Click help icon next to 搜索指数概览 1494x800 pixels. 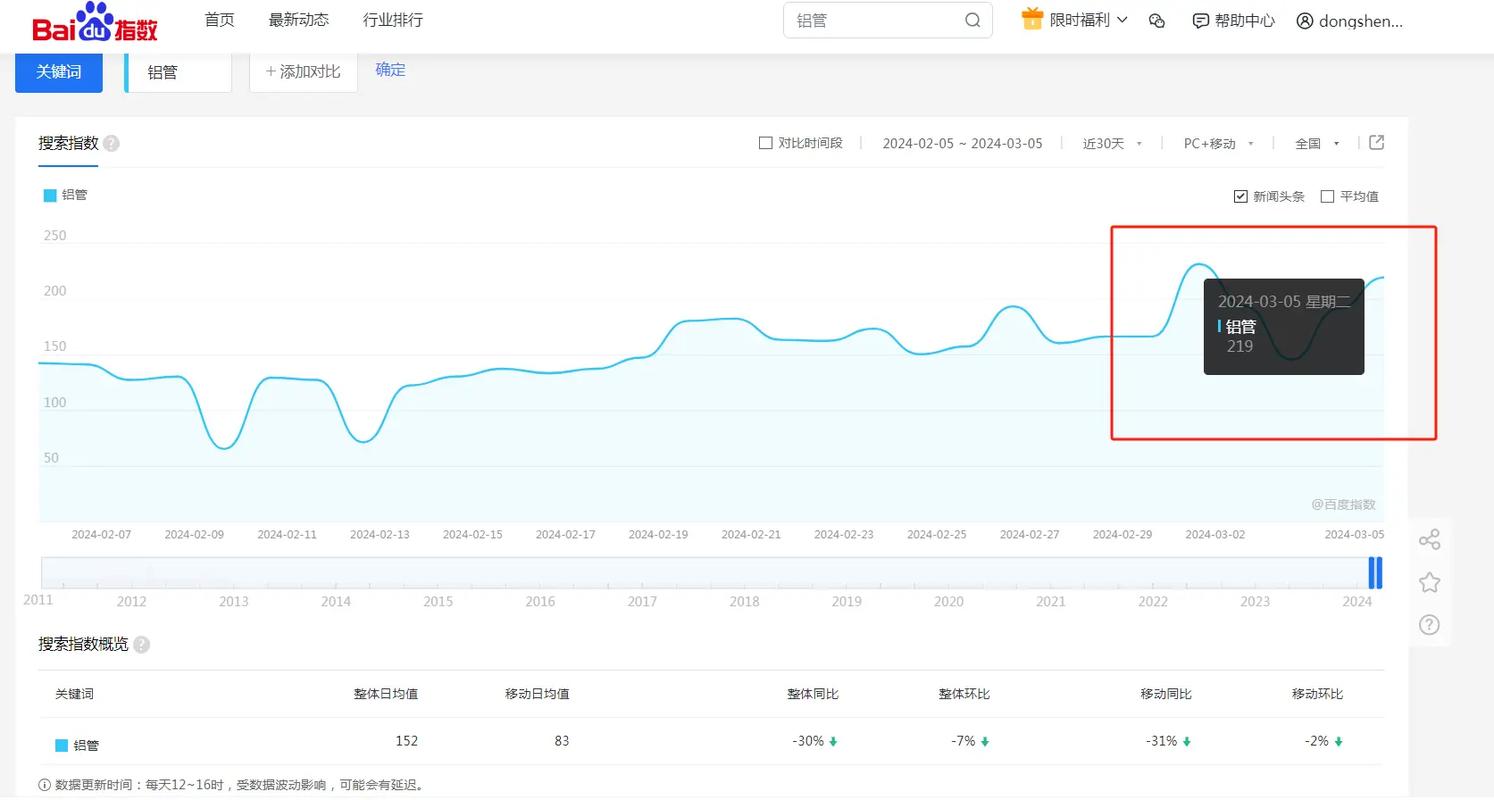[141, 644]
